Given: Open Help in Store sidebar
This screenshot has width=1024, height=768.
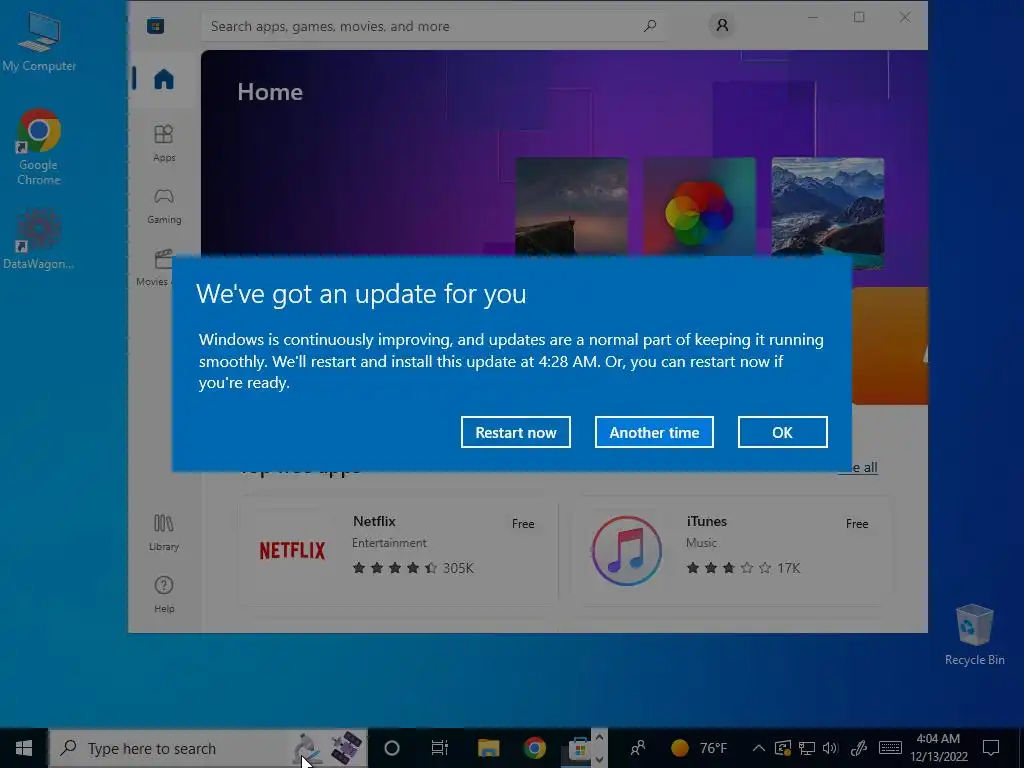Looking at the screenshot, I should pos(164,594).
